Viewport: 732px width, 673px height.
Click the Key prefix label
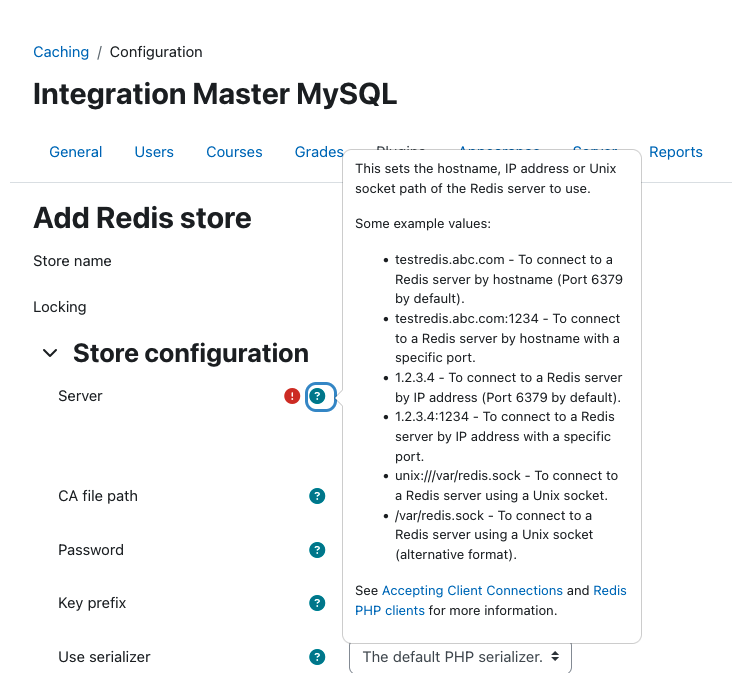(x=92, y=603)
